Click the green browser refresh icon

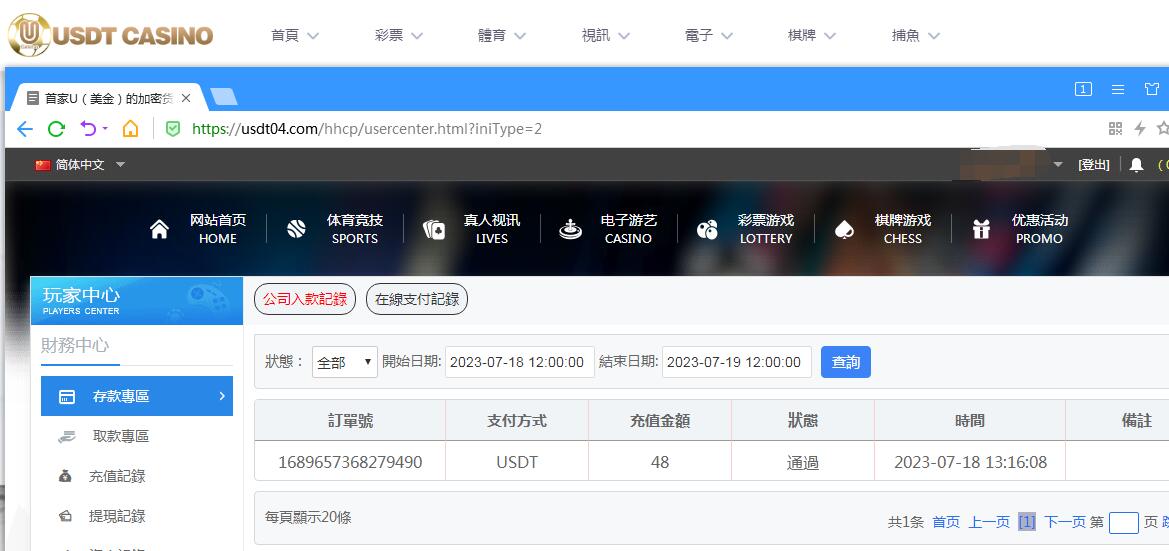[x=56, y=129]
